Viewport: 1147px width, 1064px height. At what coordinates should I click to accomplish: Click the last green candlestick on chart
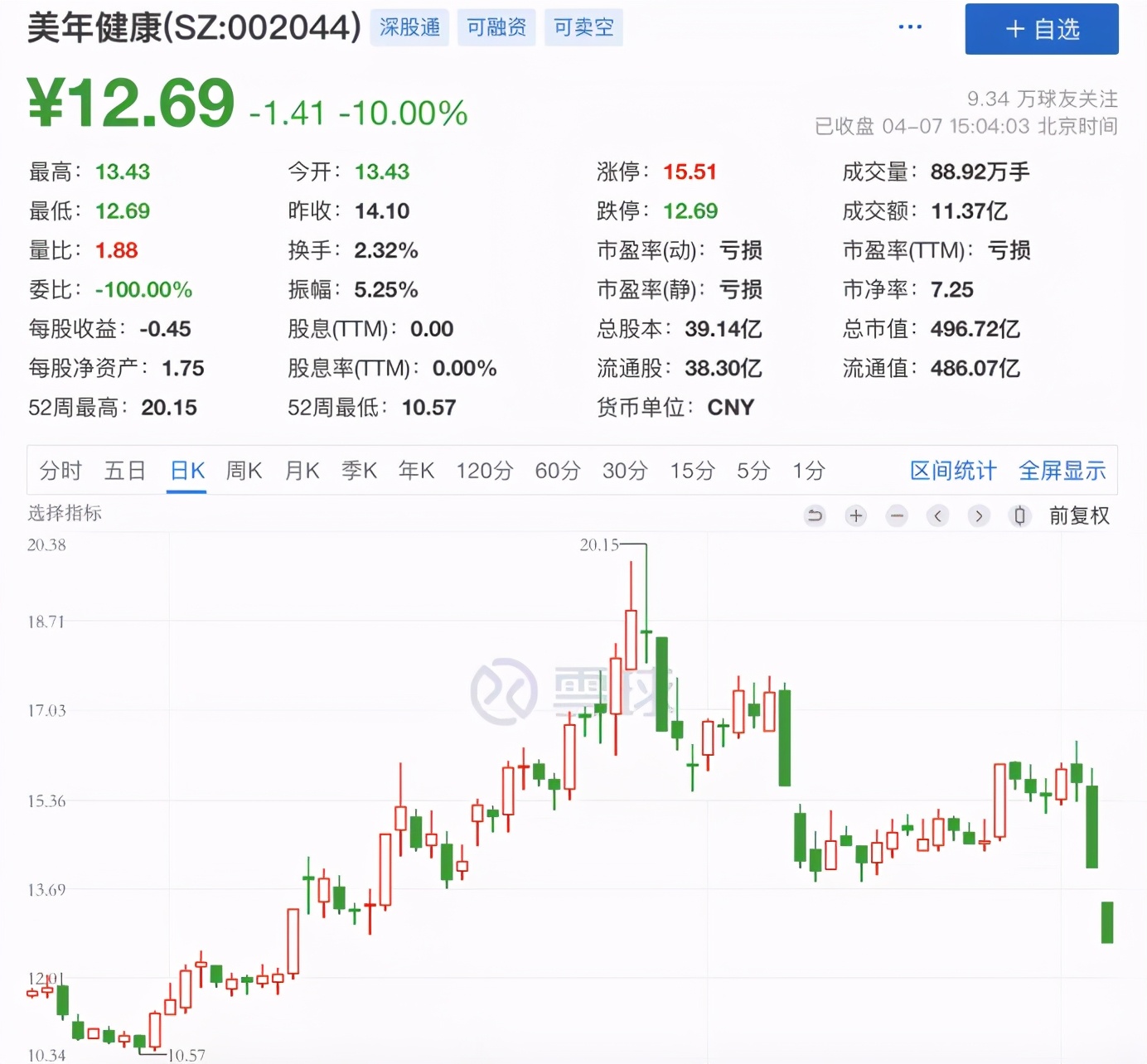(x=1107, y=922)
